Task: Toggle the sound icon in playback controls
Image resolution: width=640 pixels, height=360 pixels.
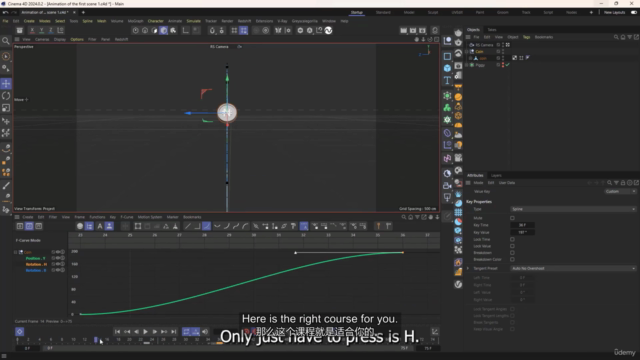Action: [x=205, y=332]
